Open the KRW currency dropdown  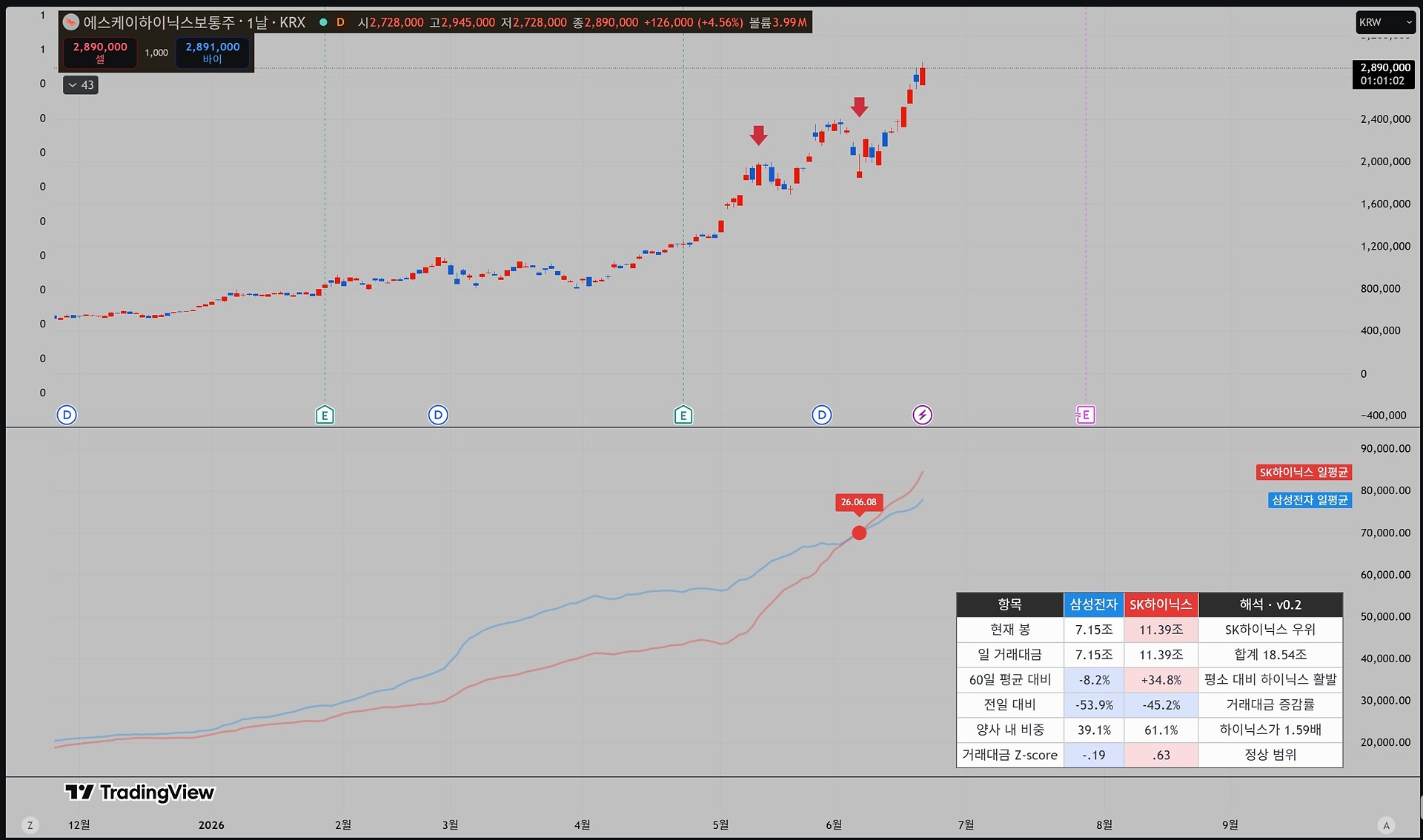(1385, 22)
